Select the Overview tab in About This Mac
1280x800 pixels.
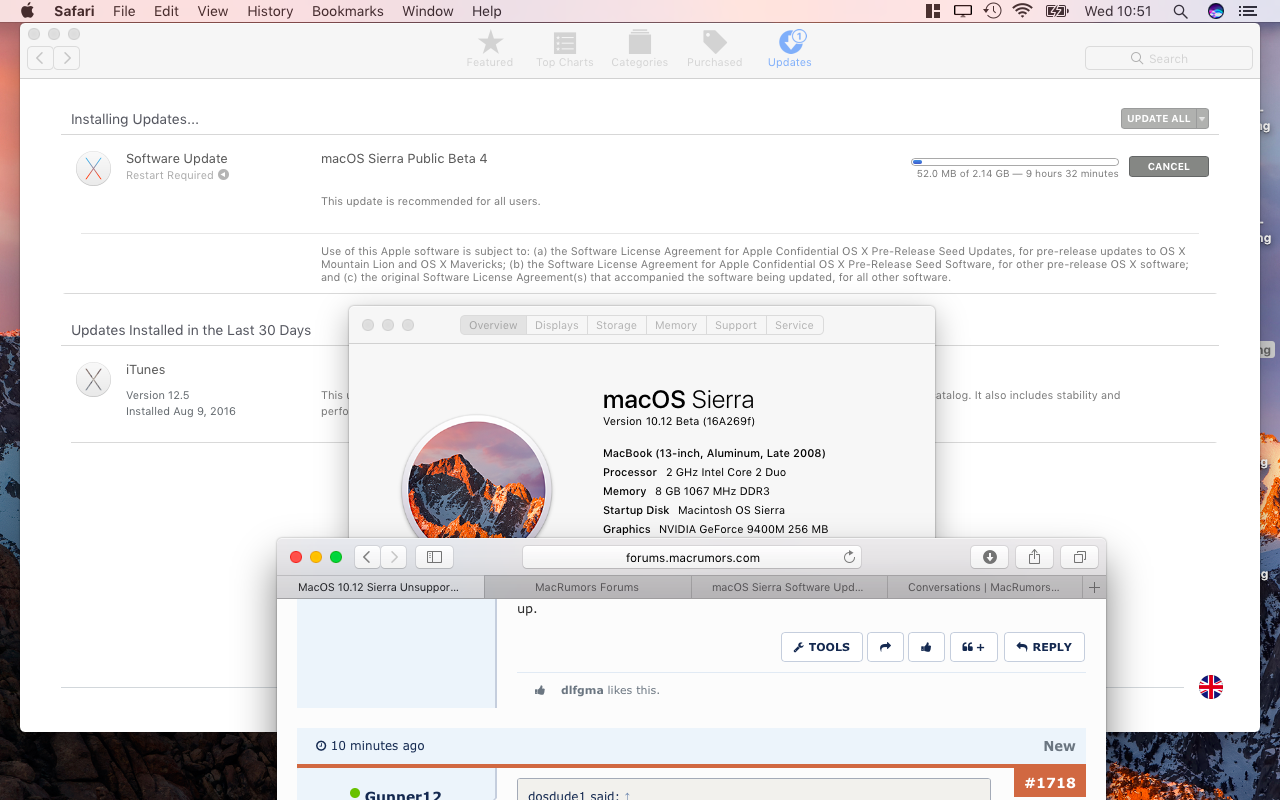point(493,325)
